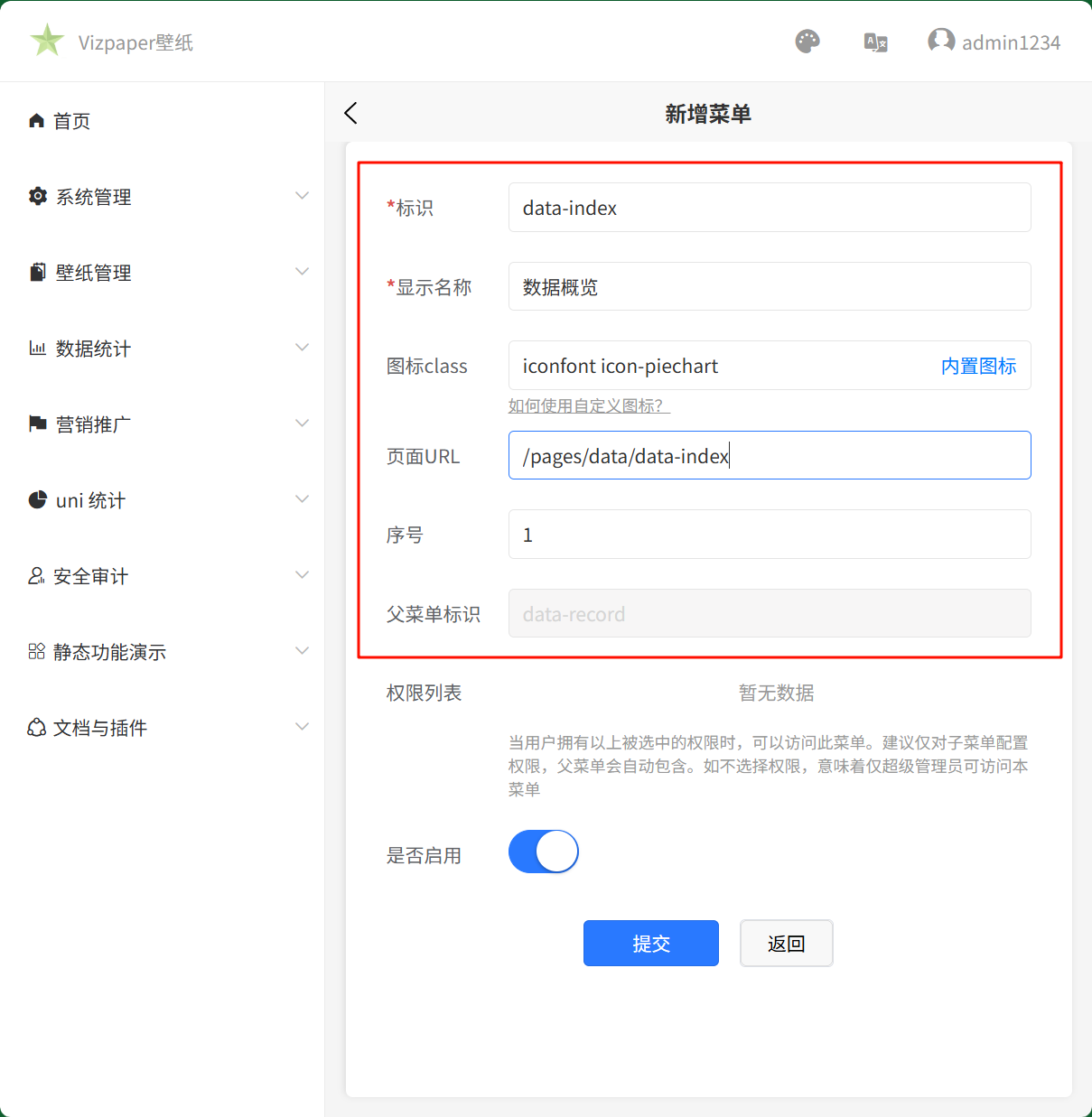This screenshot has width=1092, height=1117.
Task: Click the 图标class label
Action: [x=427, y=367]
